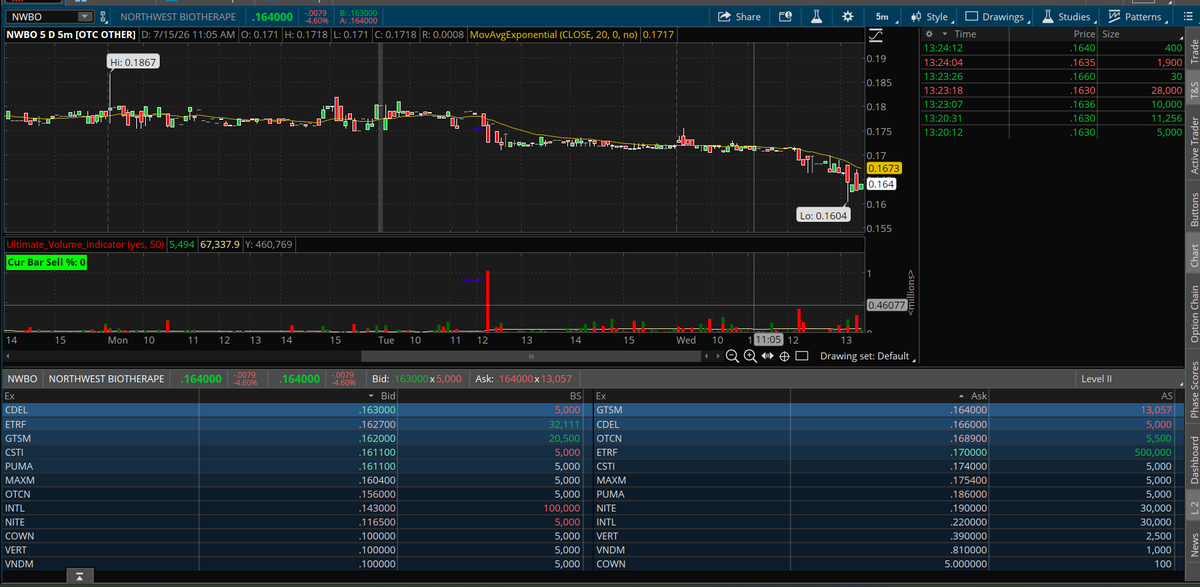The width and height of the screenshot is (1200, 587).
Task: Click the Level II label
Action: click(x=1096, y=379)
